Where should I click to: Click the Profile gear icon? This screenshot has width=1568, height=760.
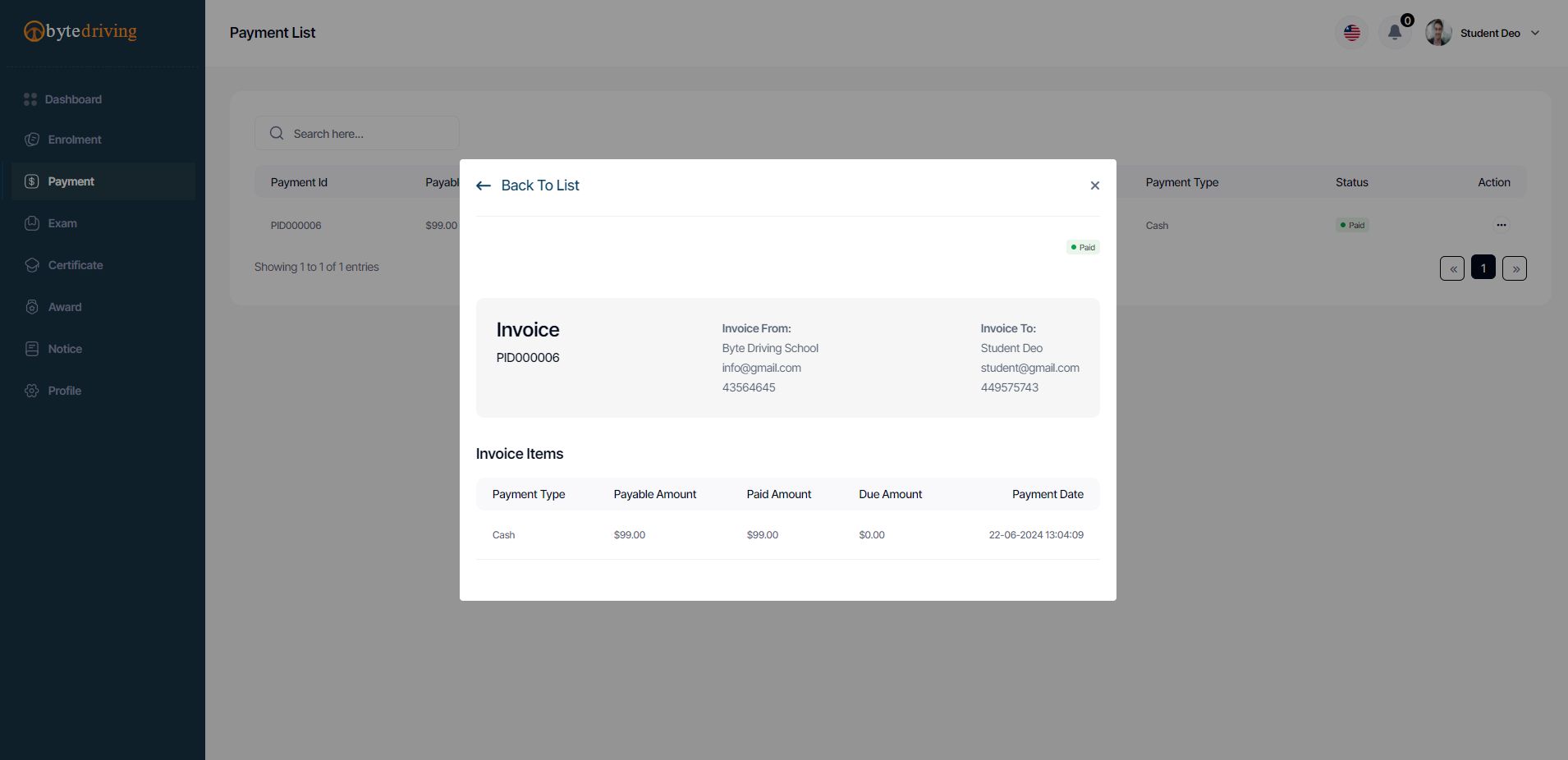click(32, 391)
